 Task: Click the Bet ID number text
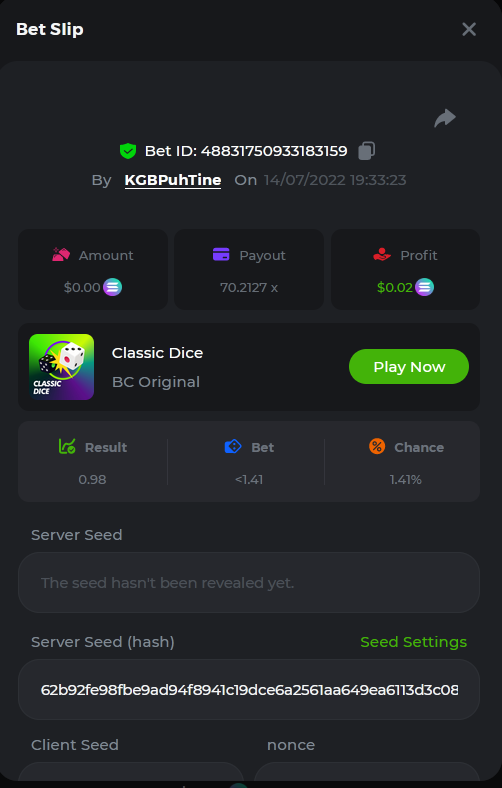click(x=274, y=151)
